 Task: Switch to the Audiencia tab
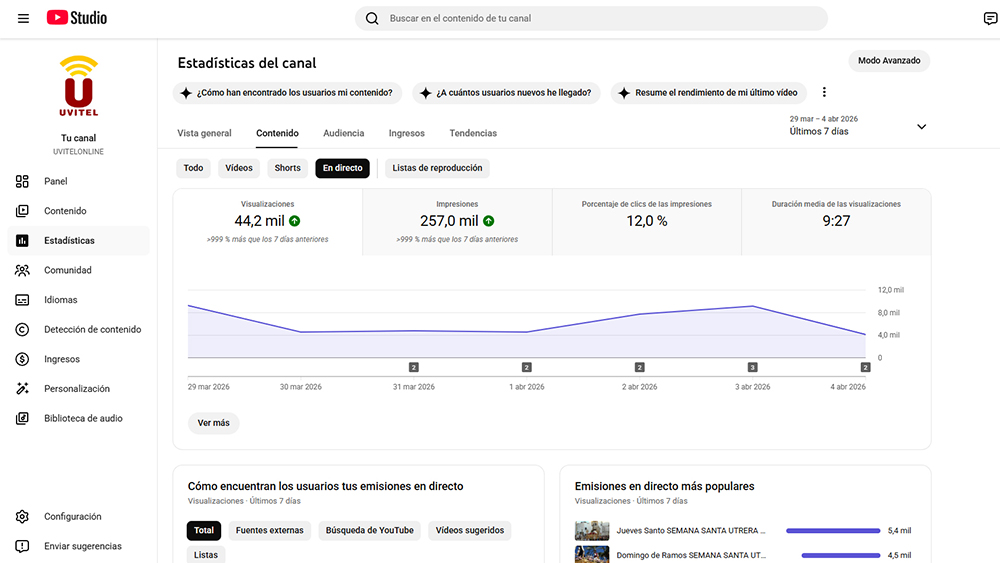pos(343,133)
